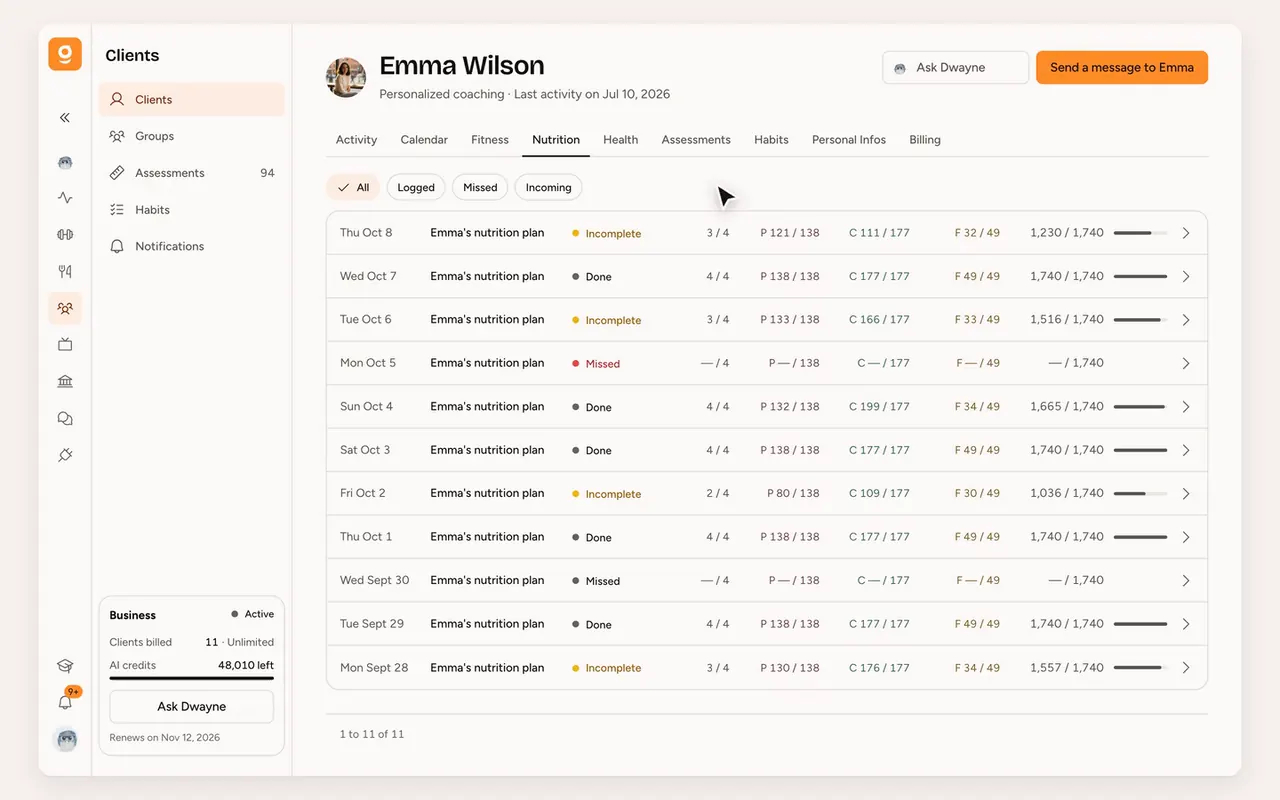This screenshot has height=800, width=1280.
Task: Switch to the Activity tab
Action: pyautogui.click(x=357, y=140)
